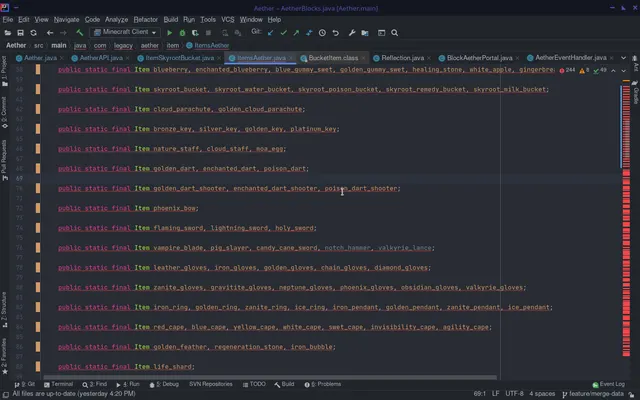Click the cursor position 69:1 indicator

pos(479,394)
